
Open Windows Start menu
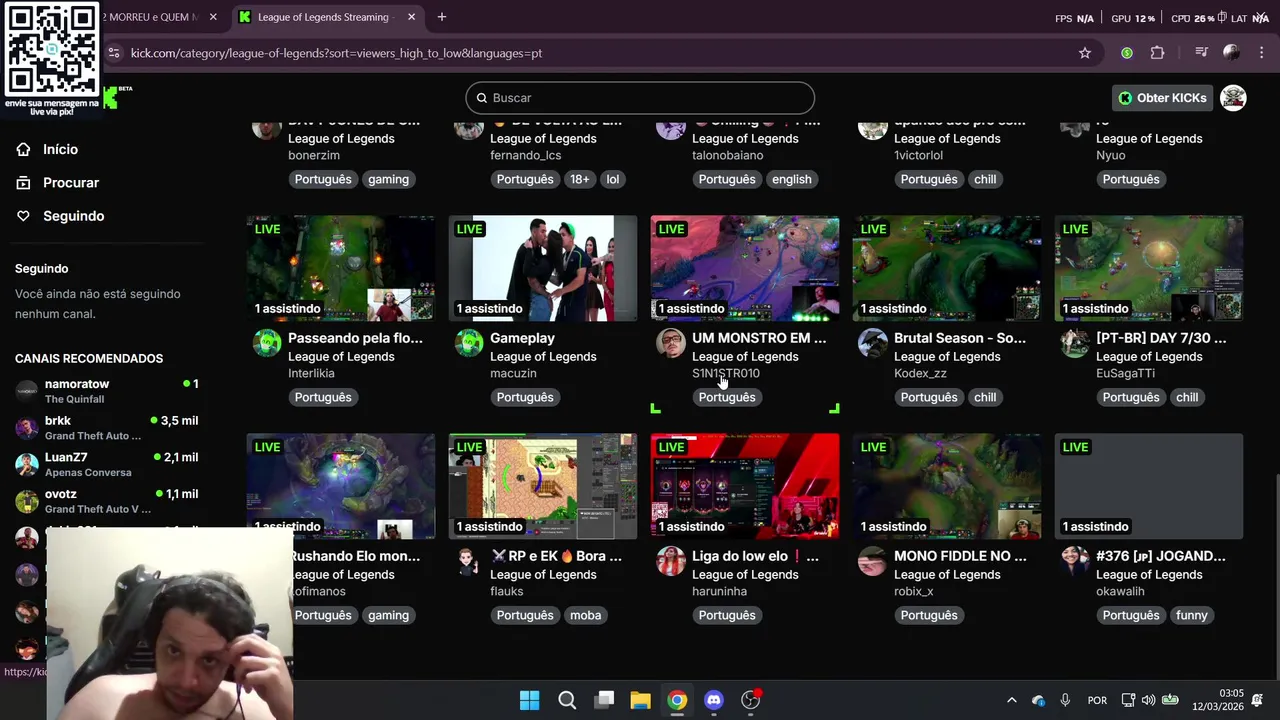click(530, 700)
